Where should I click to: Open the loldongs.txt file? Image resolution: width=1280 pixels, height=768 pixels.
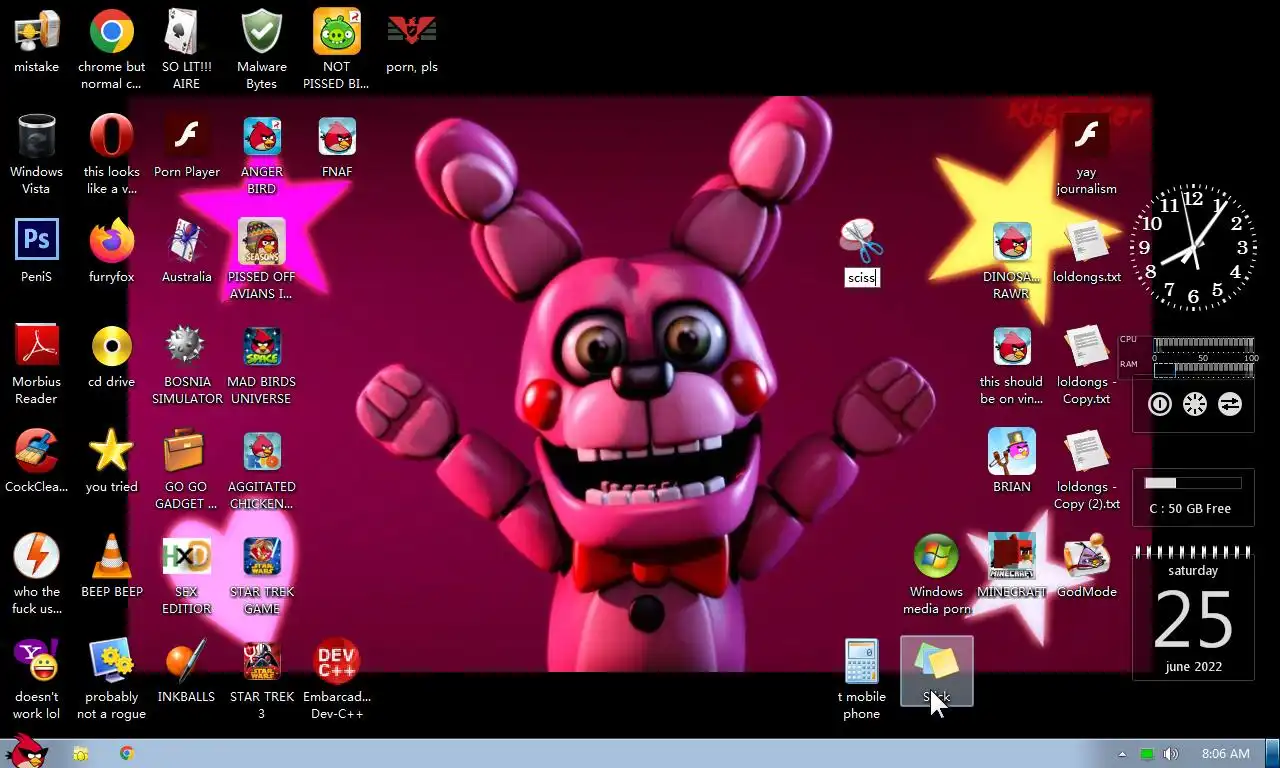click(x=1086, y=241)
